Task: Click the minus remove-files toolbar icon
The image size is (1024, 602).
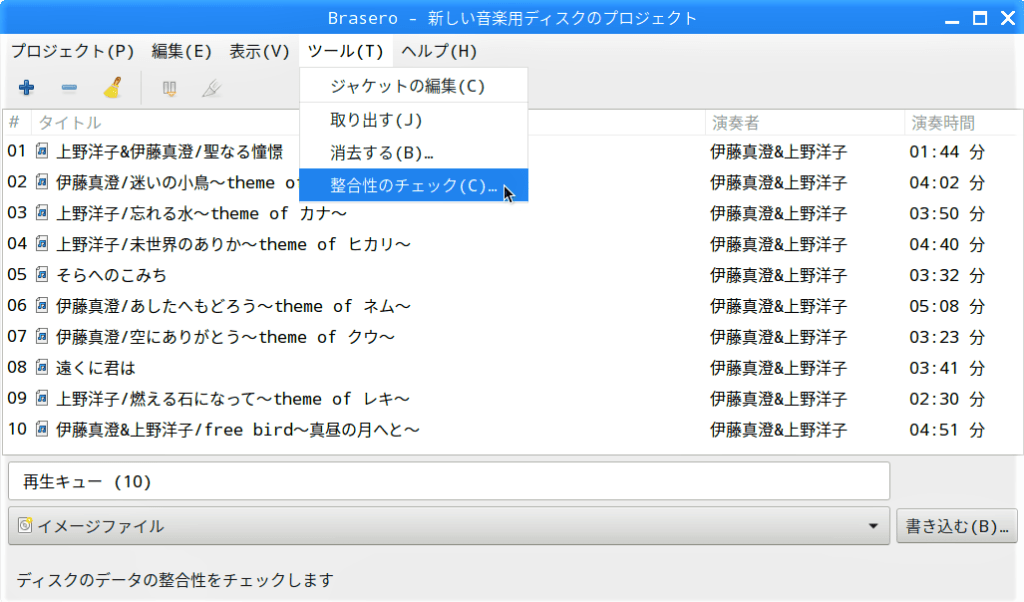Action: (69, 87)
